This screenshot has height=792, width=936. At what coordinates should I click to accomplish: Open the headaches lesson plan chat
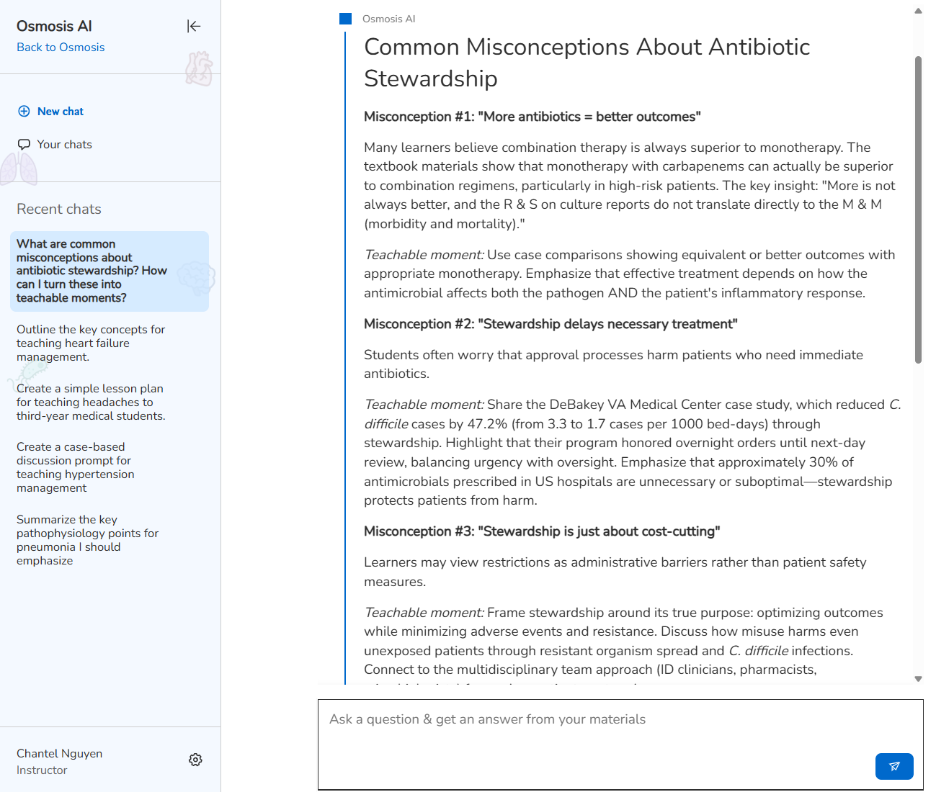(x=91, y=402)
